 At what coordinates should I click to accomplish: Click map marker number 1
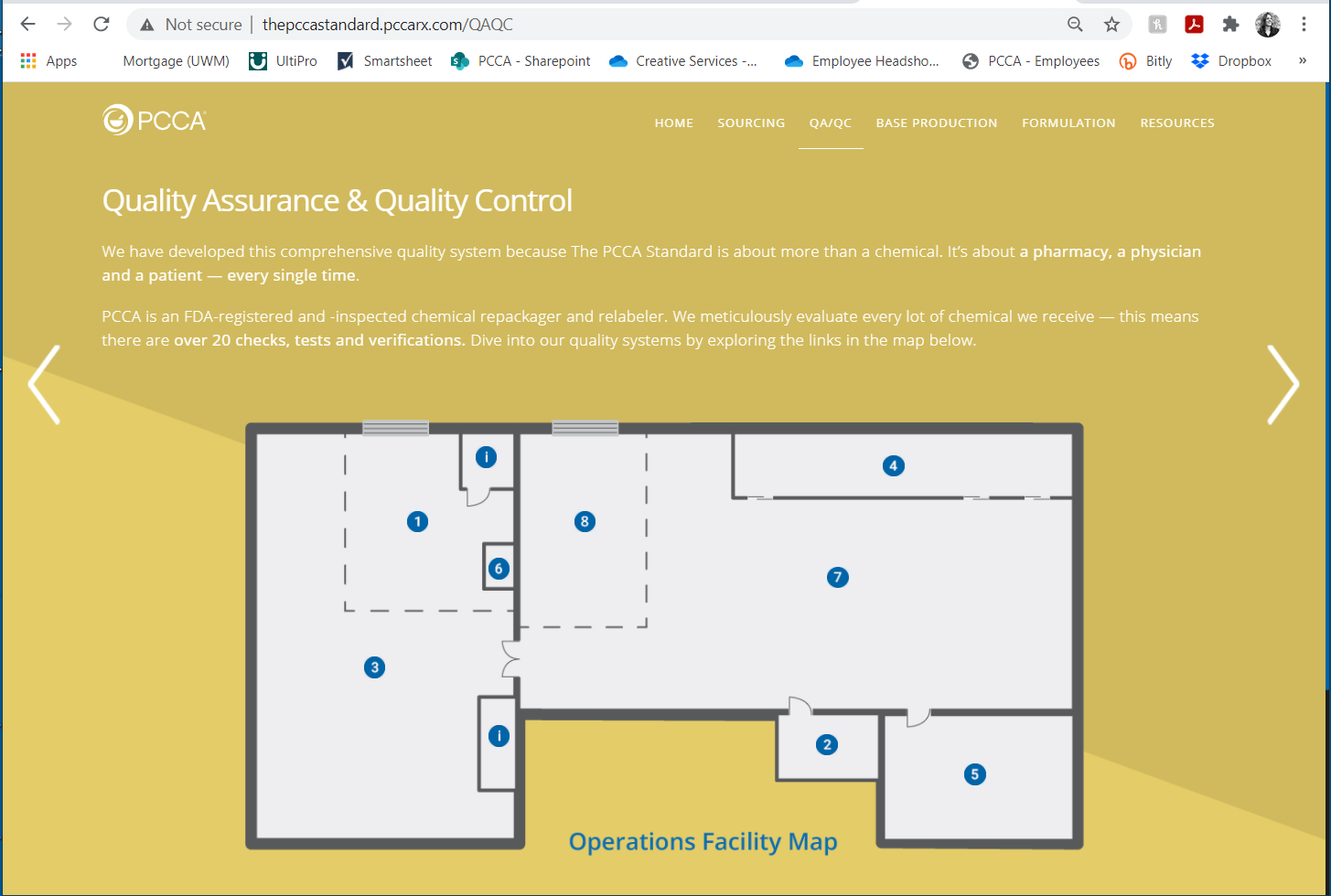coord(417,522)
